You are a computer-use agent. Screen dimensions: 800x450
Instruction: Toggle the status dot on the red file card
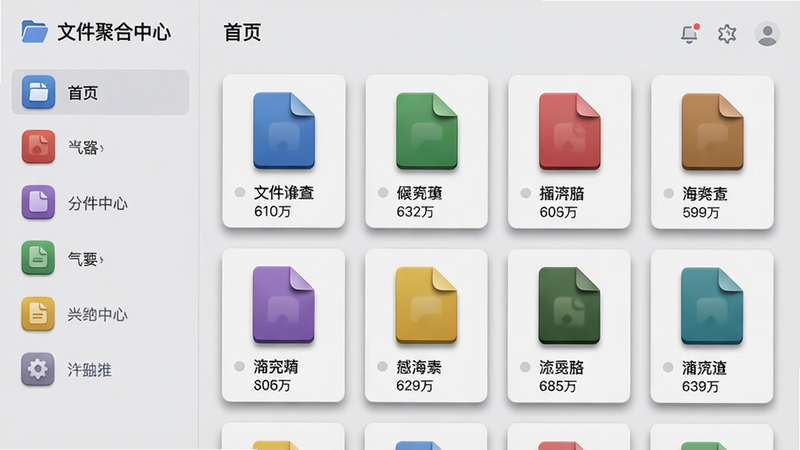[x=526, y=193]
